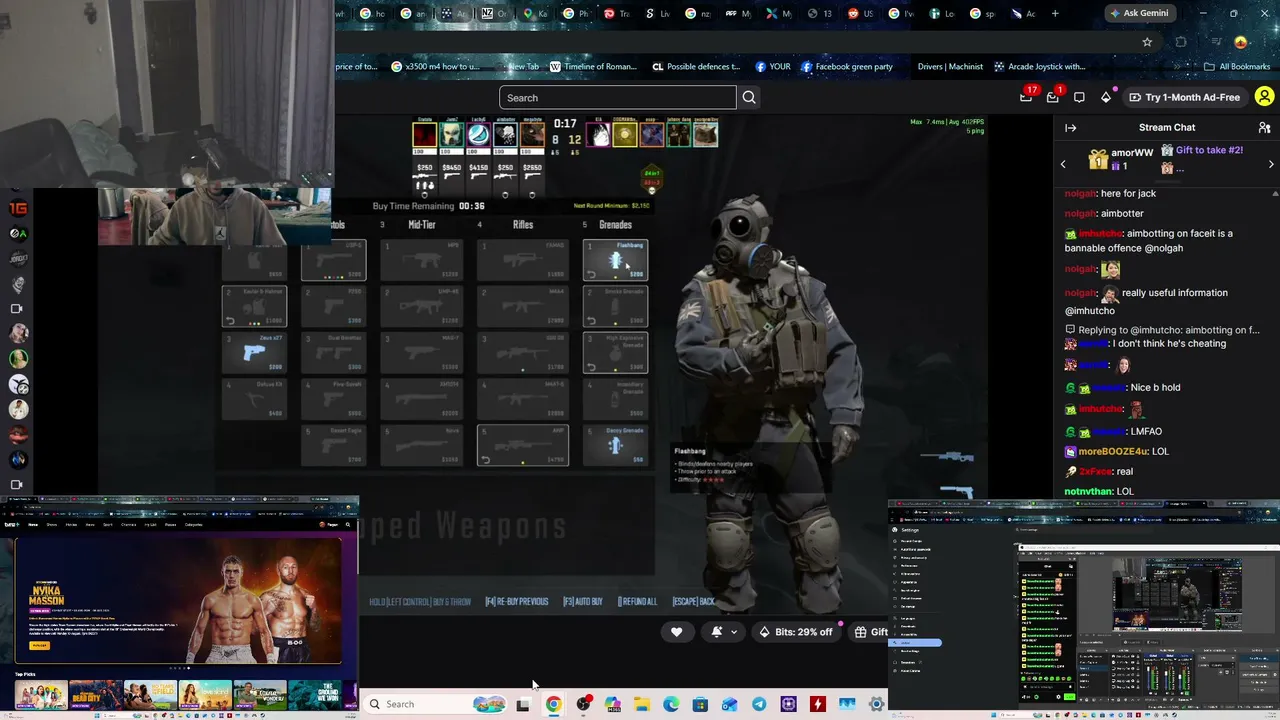Collapse the Stream Chat panel arrow
1280x720 pixels.
(1070, 128)
